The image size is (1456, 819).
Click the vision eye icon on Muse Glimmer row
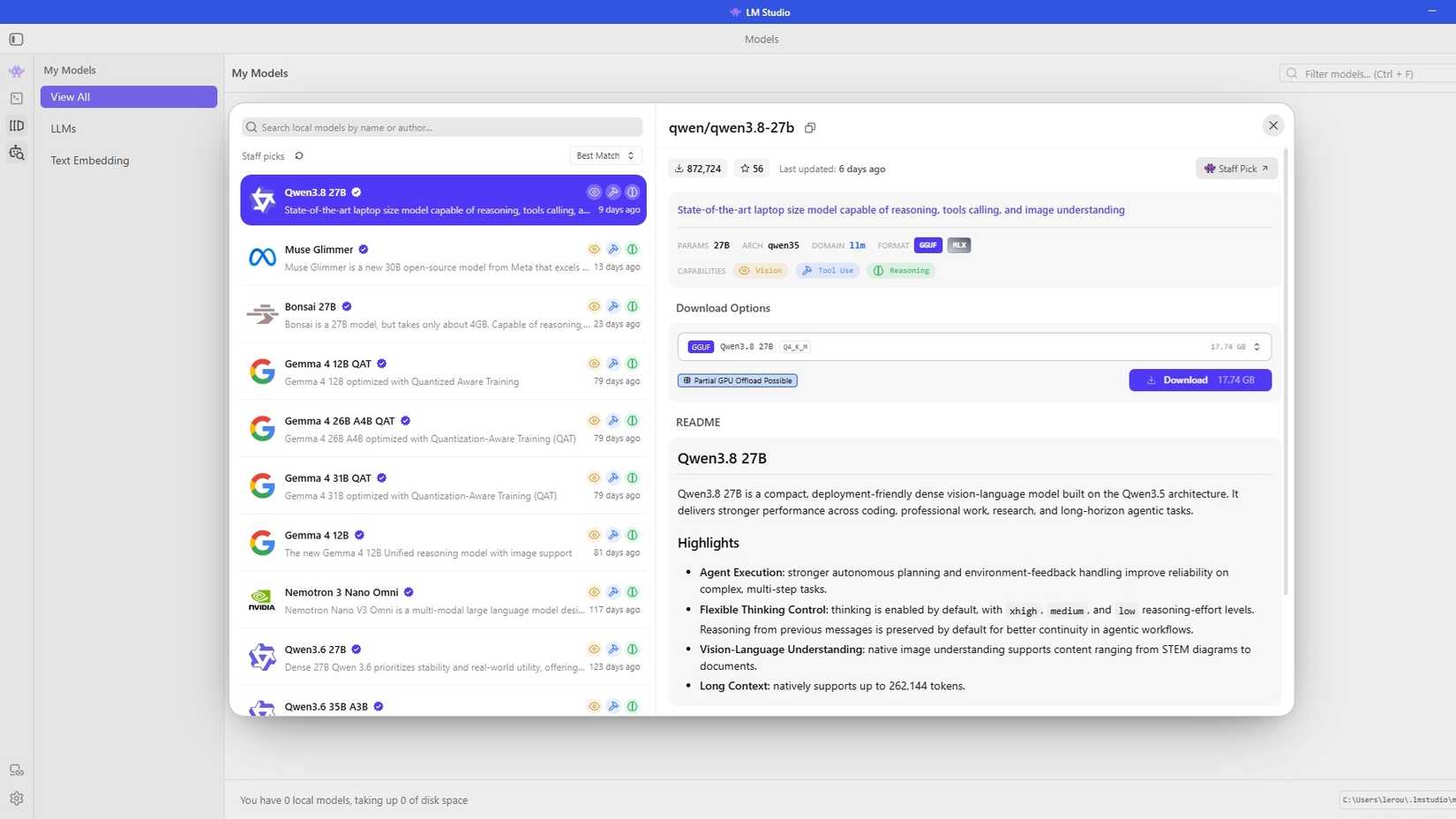(594, 250)
